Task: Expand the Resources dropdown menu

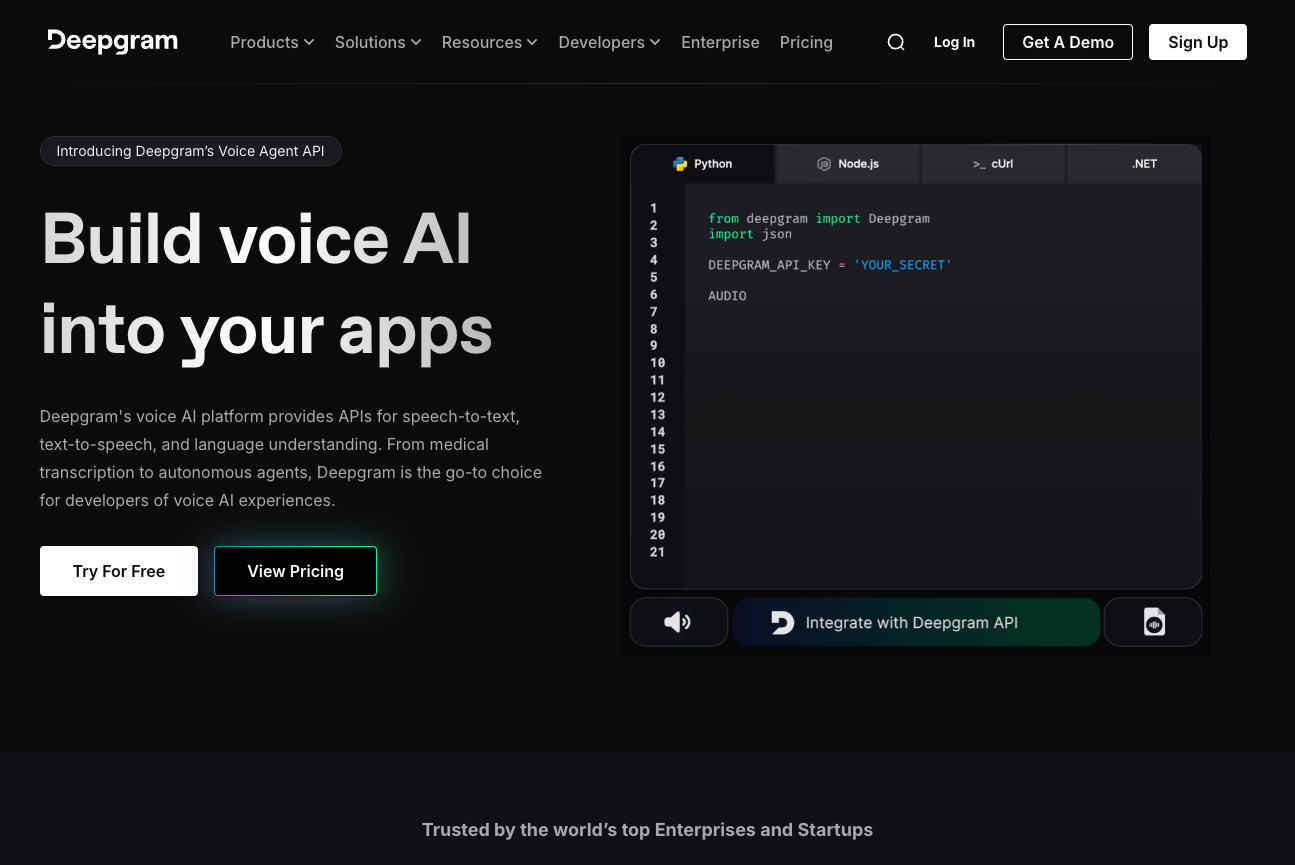Action: tap(490, 42)
